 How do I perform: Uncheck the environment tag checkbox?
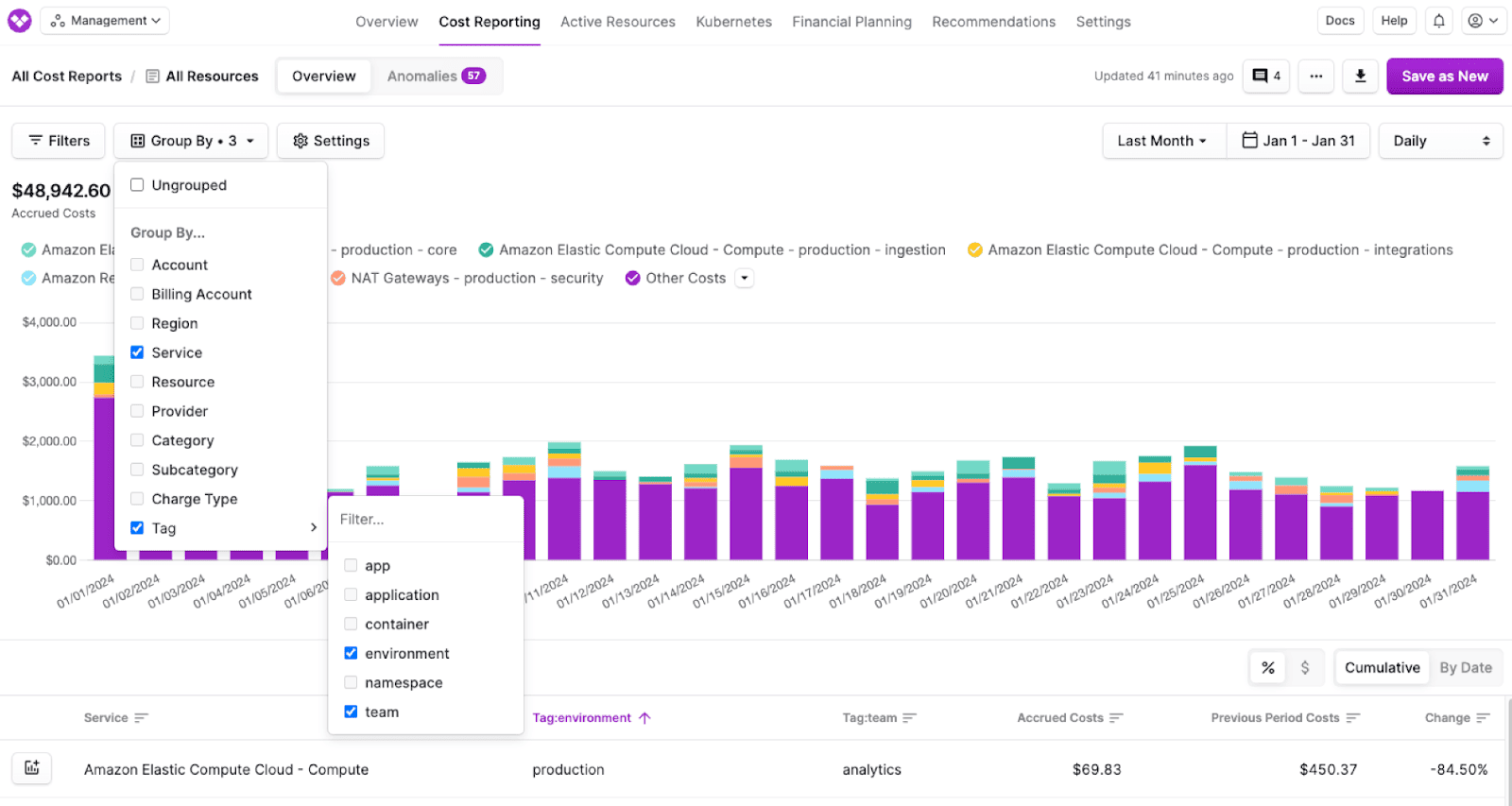pyautogui.click(x=351, y=653)
